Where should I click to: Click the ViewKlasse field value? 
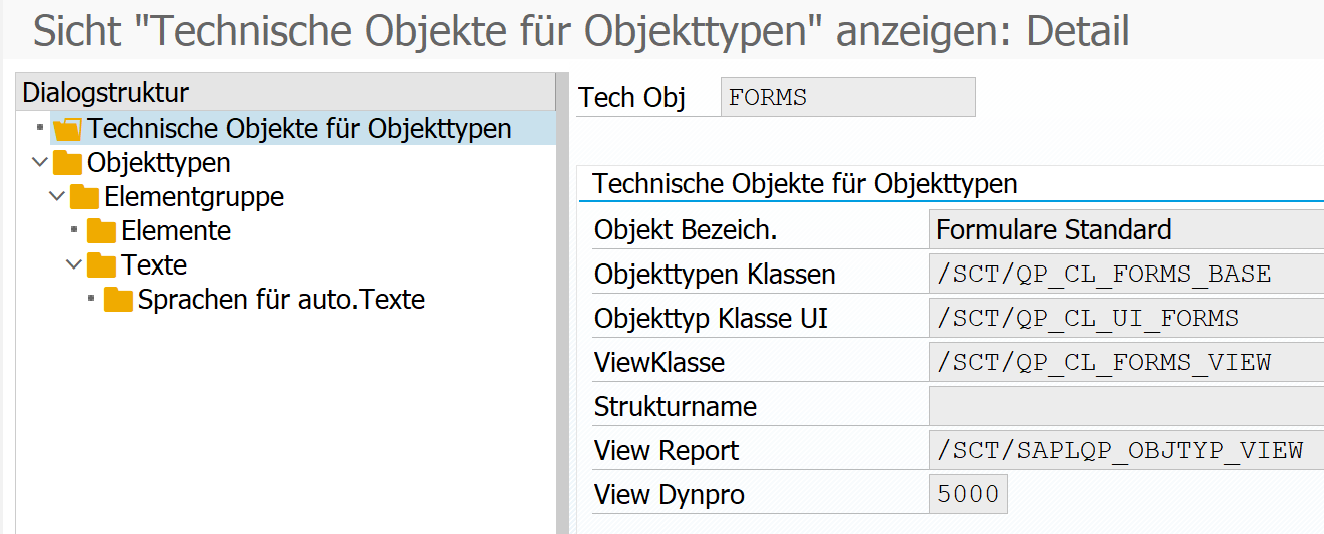(x=1126, y=362)
